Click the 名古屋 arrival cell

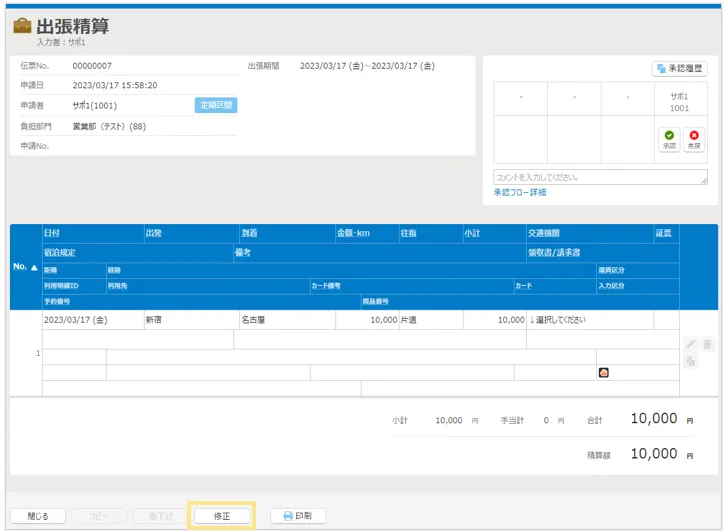click(x=285, y=320)
